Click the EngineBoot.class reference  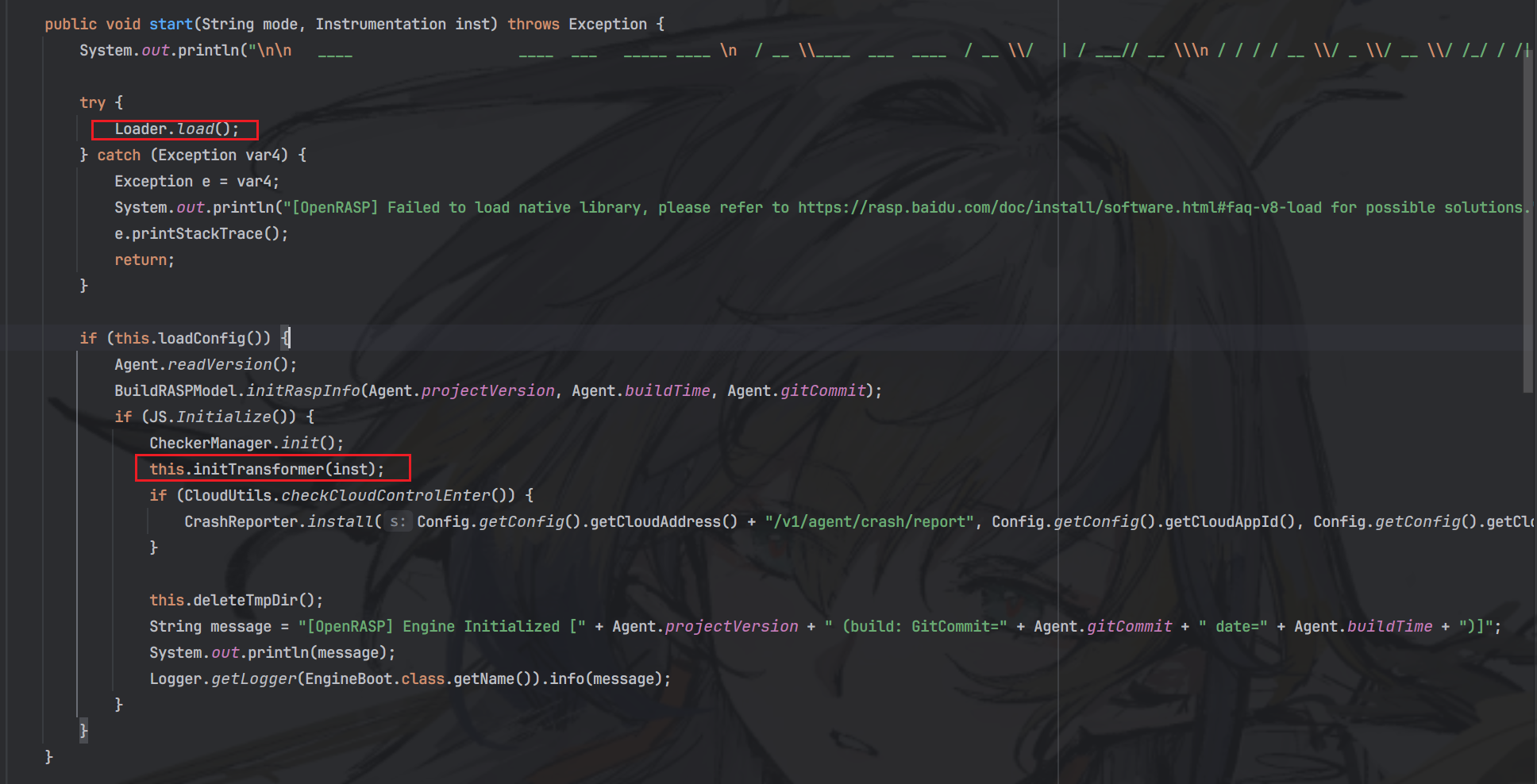coord(375,678)
